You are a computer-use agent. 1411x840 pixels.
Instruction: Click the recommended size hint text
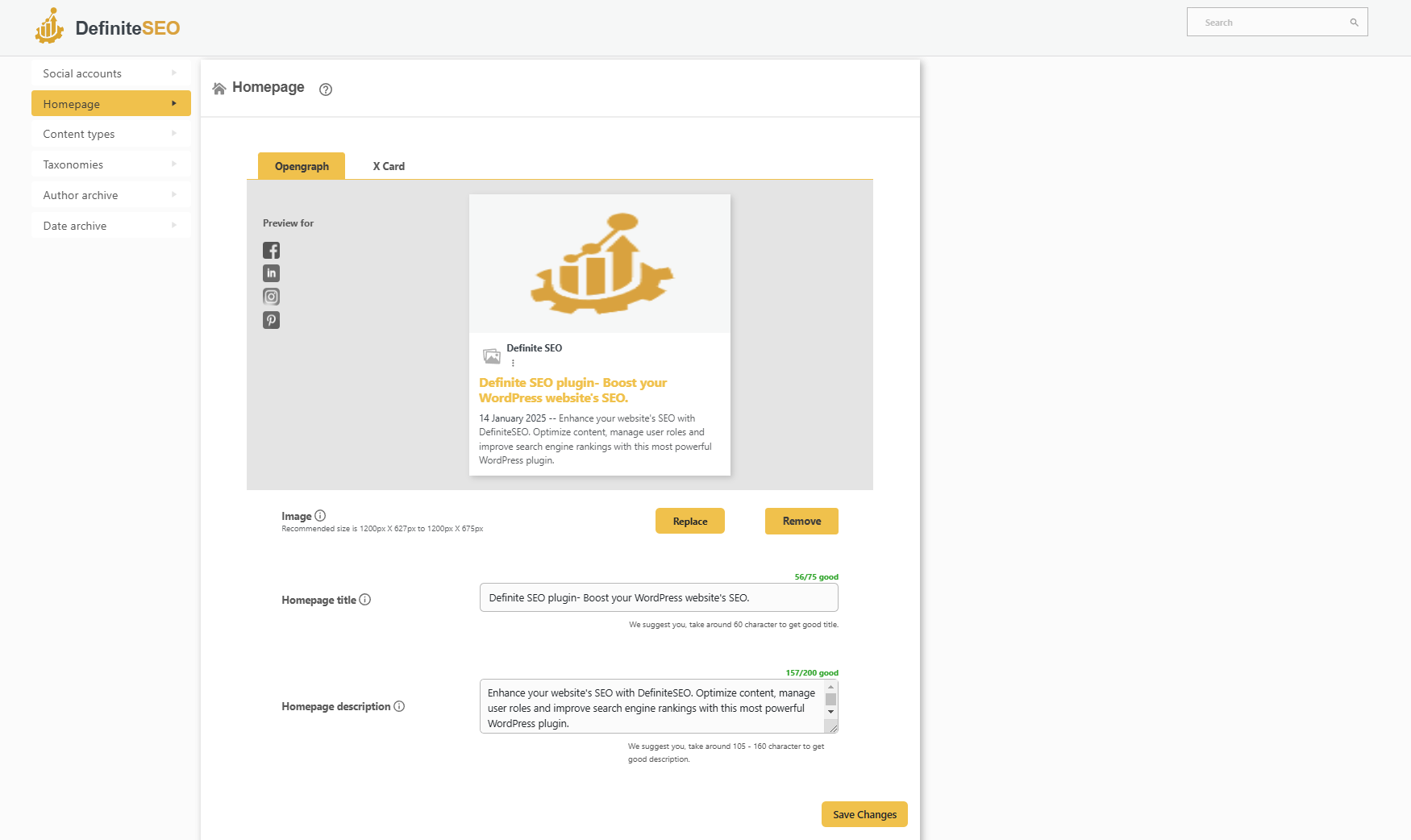tap(382, 529)
